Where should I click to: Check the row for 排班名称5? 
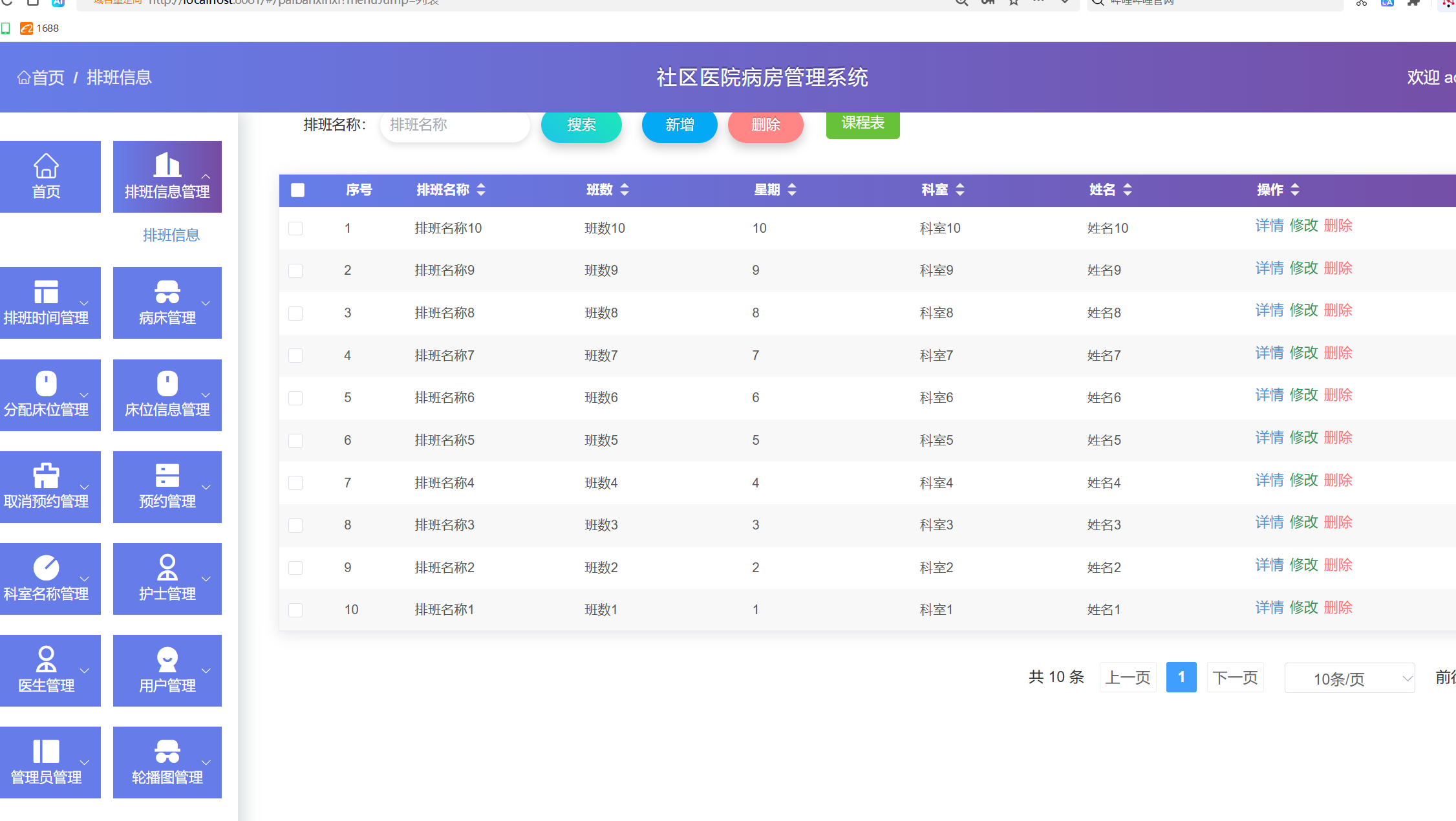[x=295, y=440]
